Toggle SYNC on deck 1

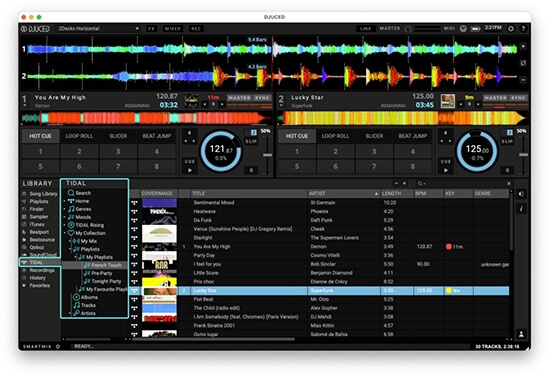(262, 98)
